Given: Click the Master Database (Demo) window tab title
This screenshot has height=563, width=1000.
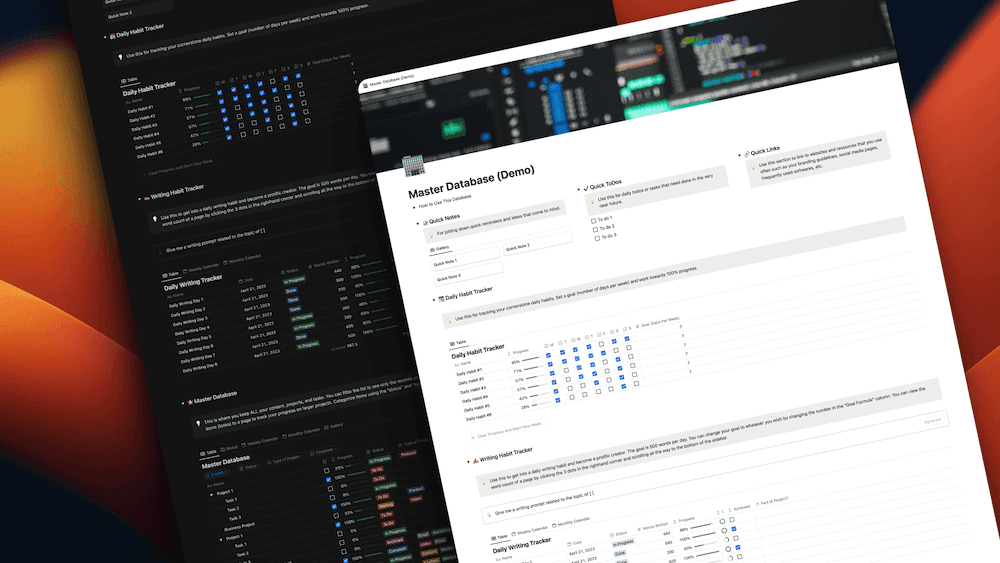Looking at the screenshot, I should 392,80.
